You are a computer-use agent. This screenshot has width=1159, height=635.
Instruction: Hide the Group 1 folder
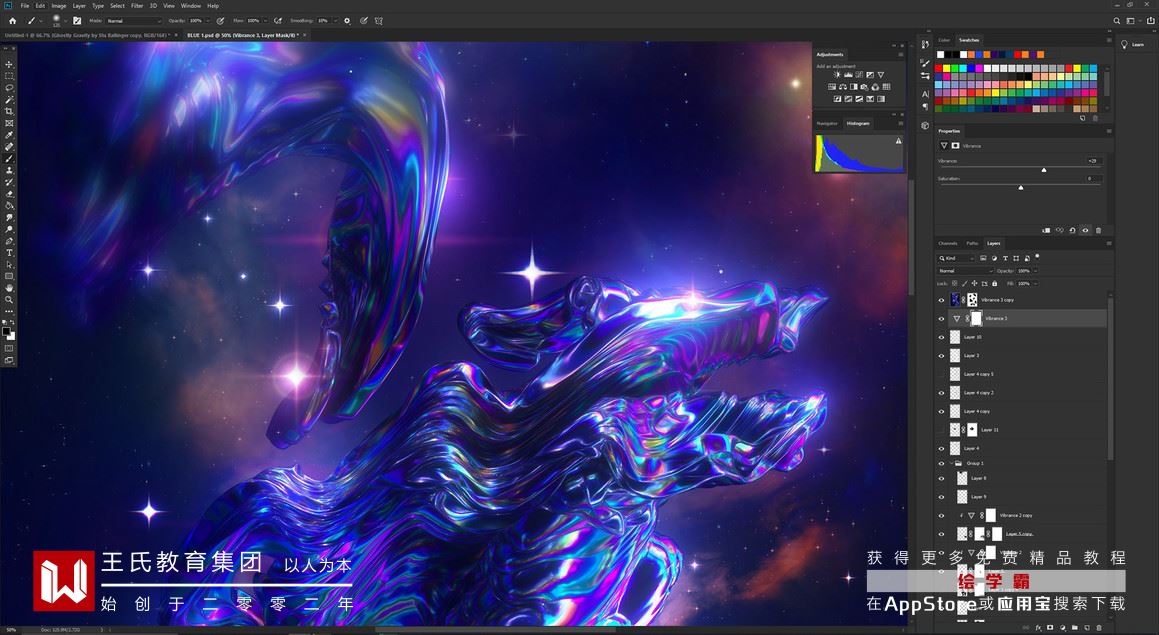941,463
